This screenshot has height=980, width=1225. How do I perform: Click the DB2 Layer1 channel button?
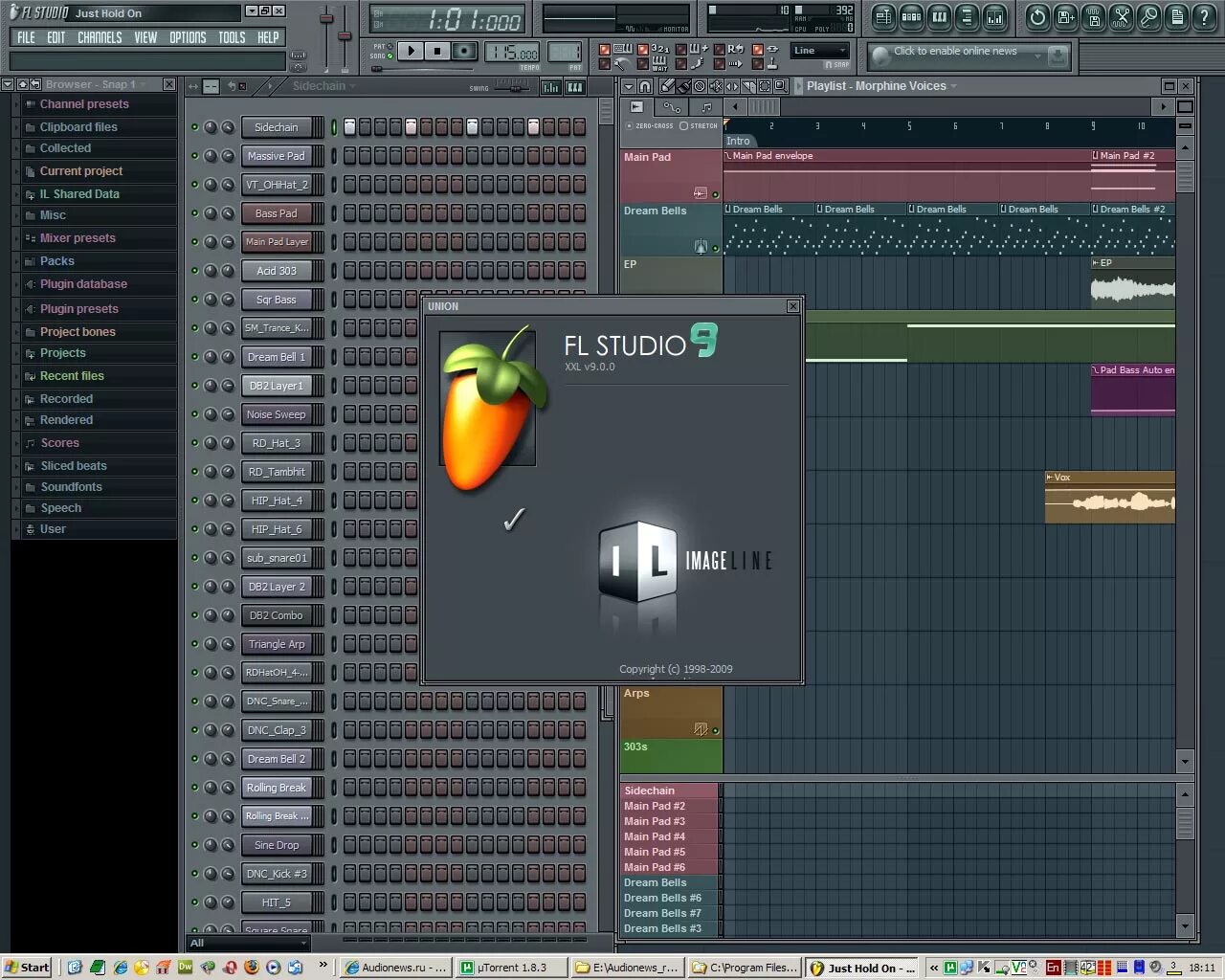[x=276, y=386]
